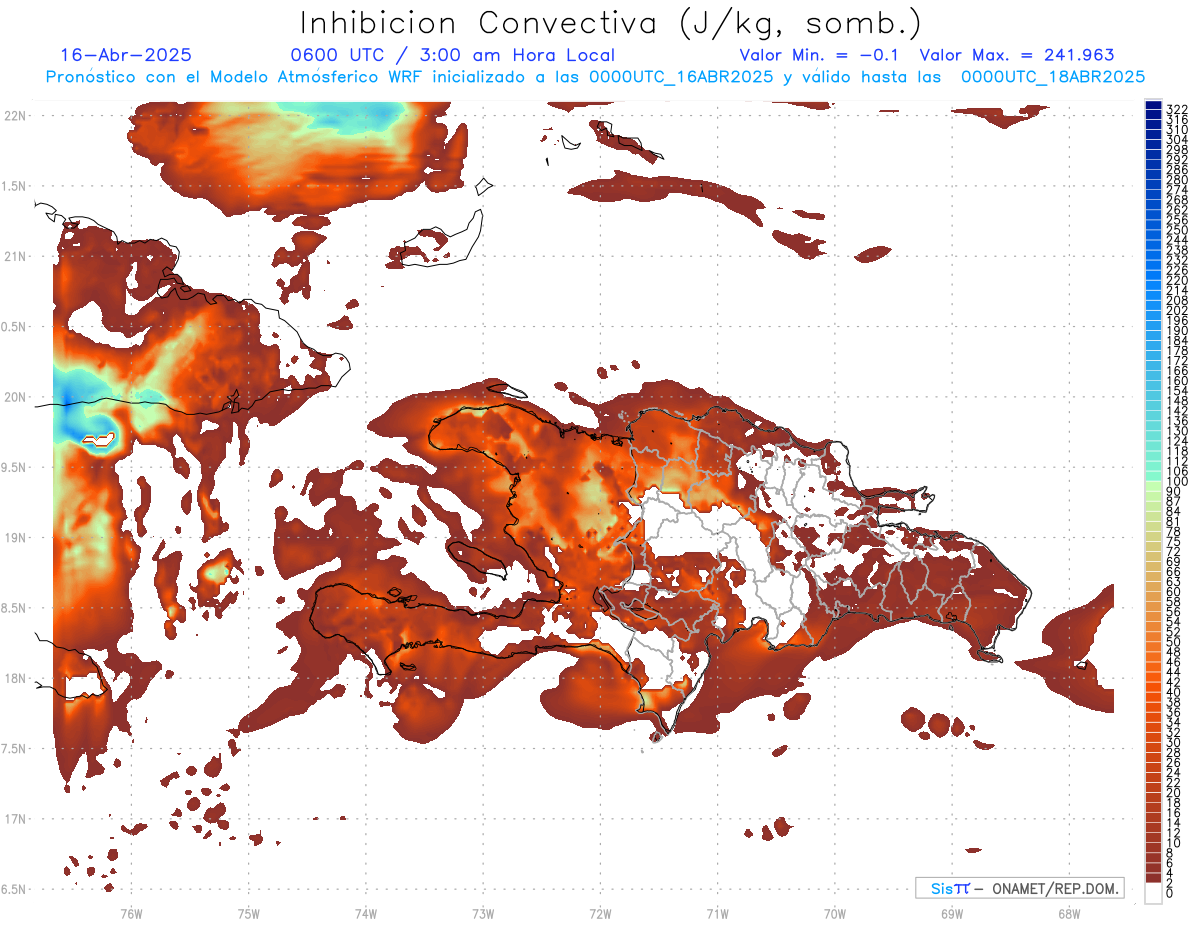Viewport: 1200px width, 927px height.
Task: Click the "22N" latitude label
Action: coord(15,116)
